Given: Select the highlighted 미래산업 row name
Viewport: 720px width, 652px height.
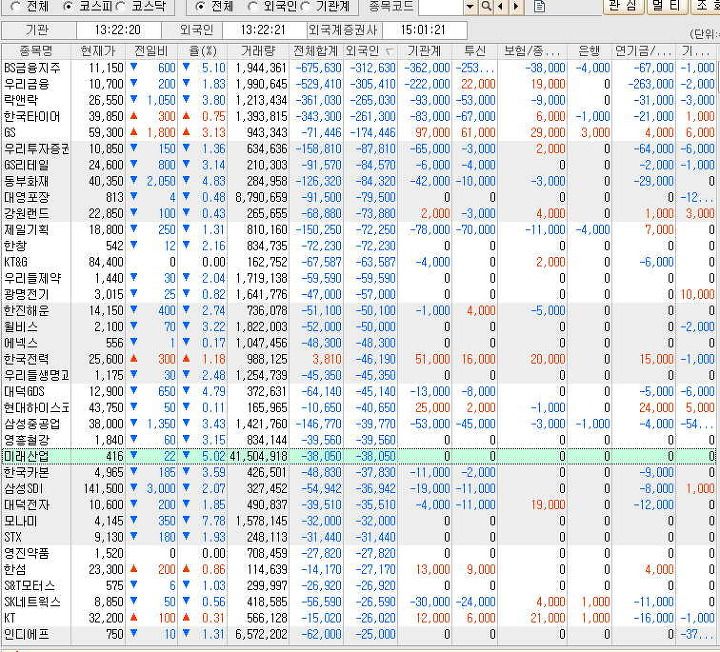Looking at the screenshot, I should tap(27, 456).
